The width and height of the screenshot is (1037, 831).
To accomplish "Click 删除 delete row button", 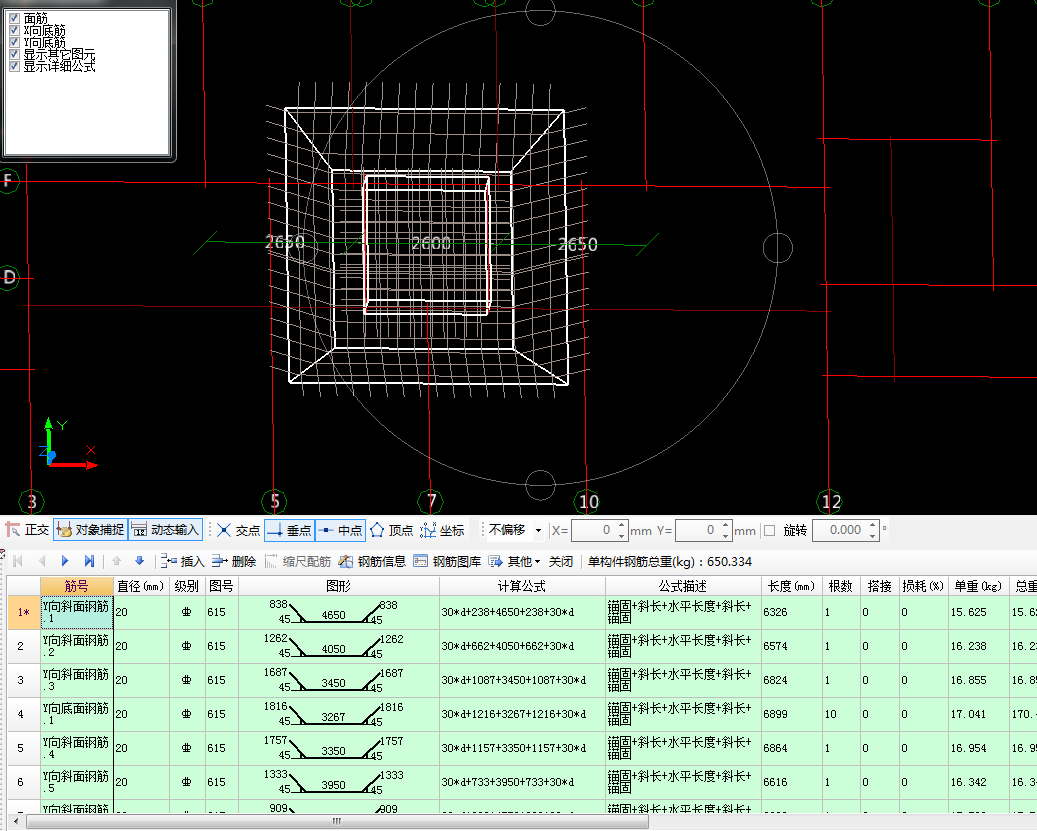I will 234,561.
